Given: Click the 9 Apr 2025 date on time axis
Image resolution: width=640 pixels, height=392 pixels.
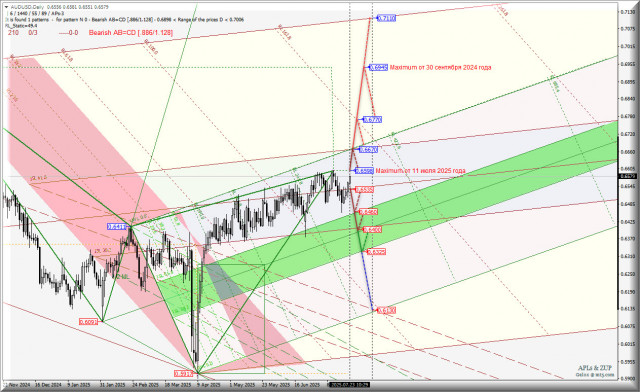Looking at the screenshot, I should pos(209,385).
